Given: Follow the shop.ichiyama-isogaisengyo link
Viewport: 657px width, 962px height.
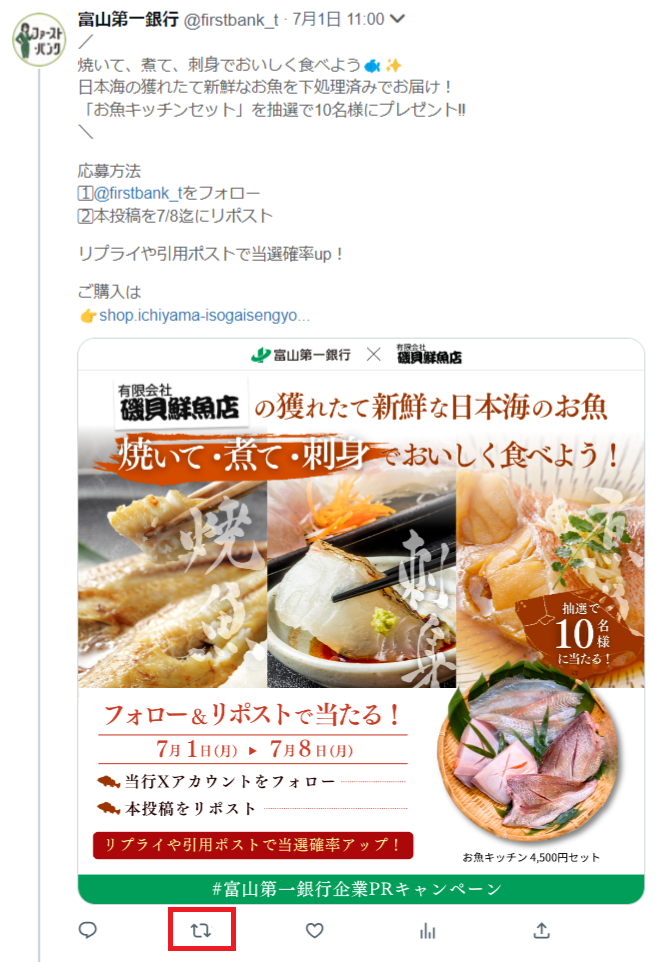Looking at the screenshot, I should coord(204,315).
